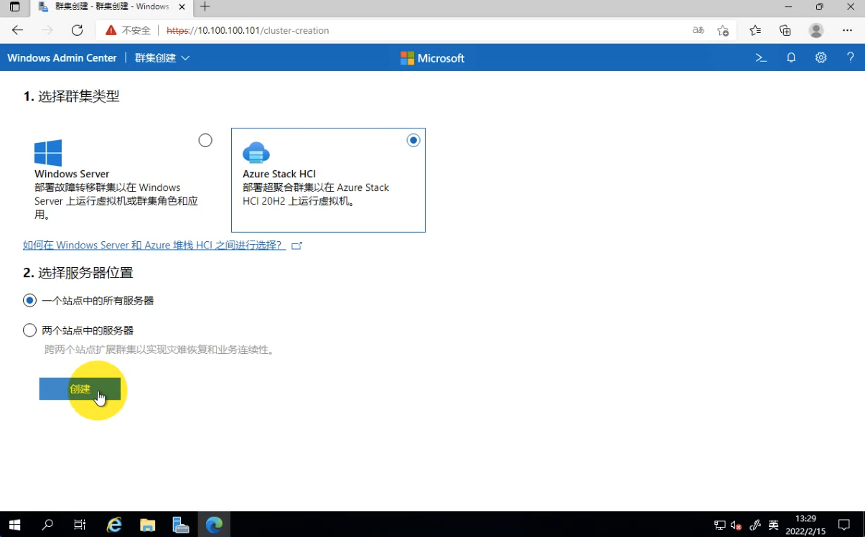Image resolution: width=866 pixels, height=537 pixels.
Task: Click the Windows Server logo tile
Action: pyautogui.click(x=48, y=152)
